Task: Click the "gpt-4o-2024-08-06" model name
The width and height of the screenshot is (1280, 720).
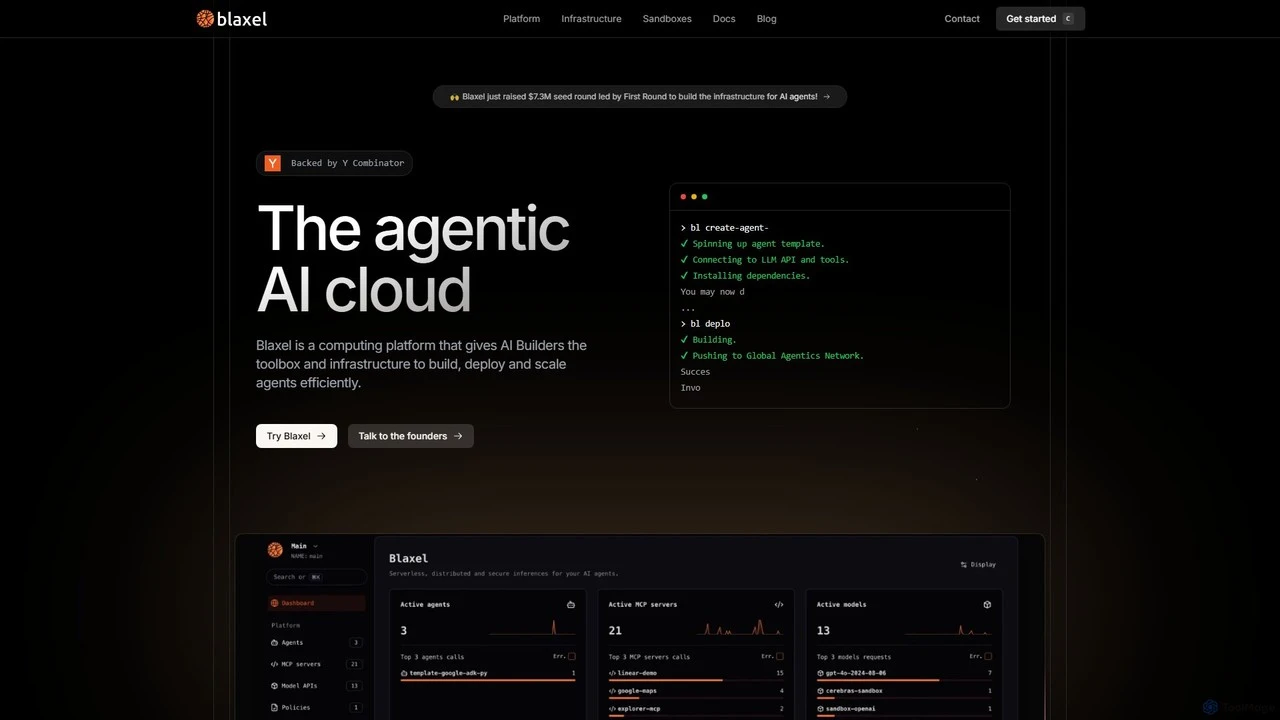Action: click(856, 674)
